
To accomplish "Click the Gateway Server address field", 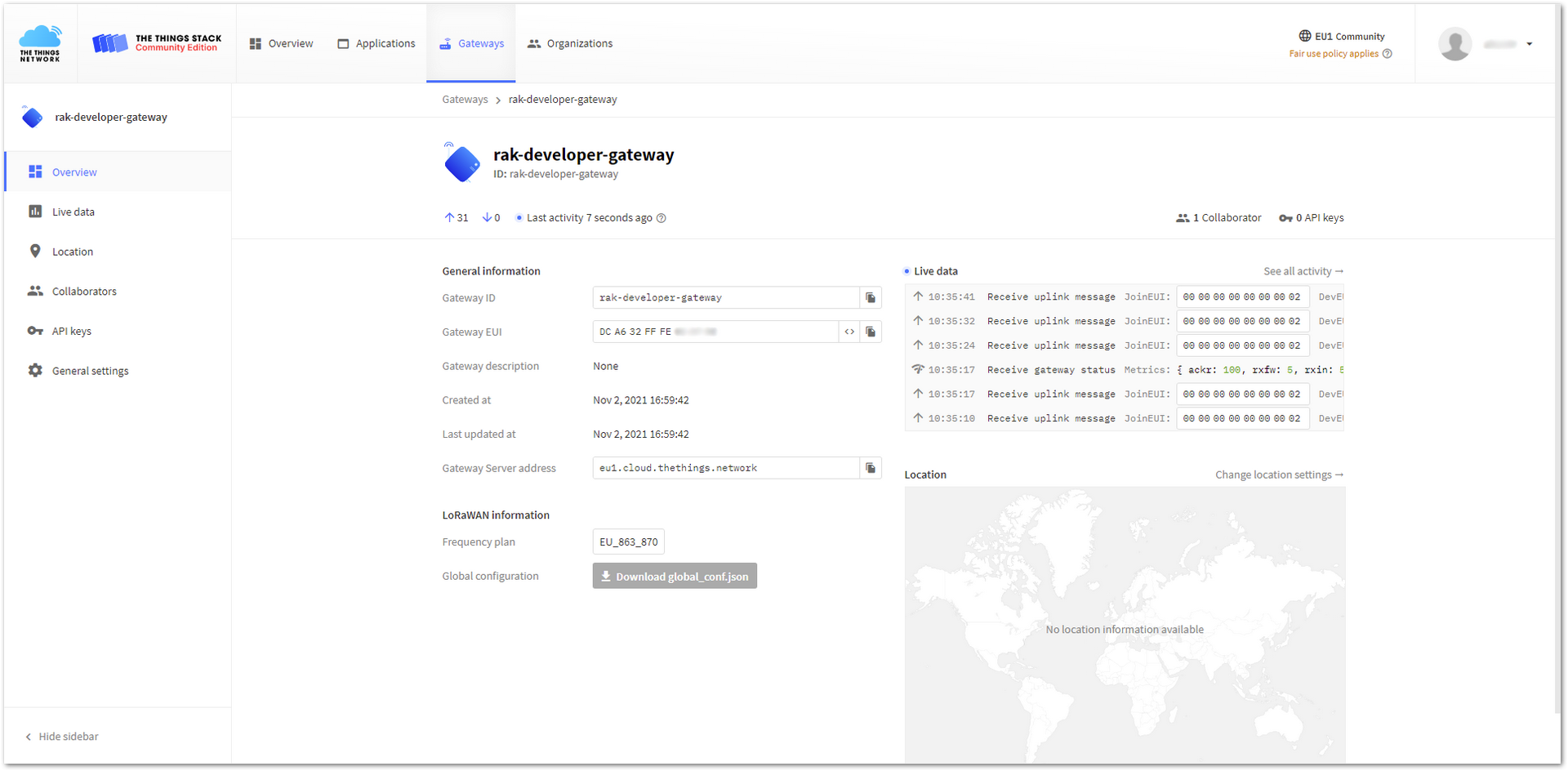I will point(726,468).
